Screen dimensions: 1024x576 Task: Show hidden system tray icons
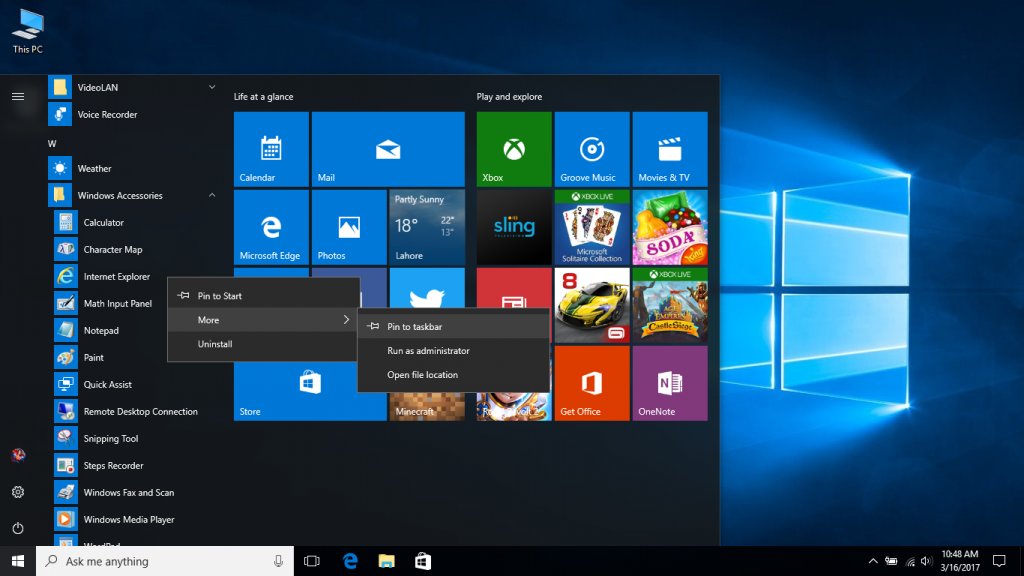873,561
